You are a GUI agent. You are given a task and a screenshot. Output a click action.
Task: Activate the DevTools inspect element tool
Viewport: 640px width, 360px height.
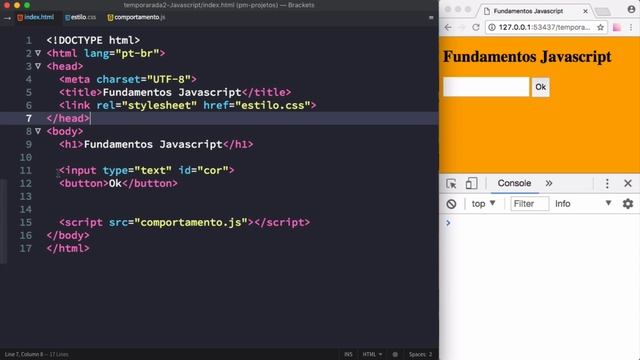451,184
